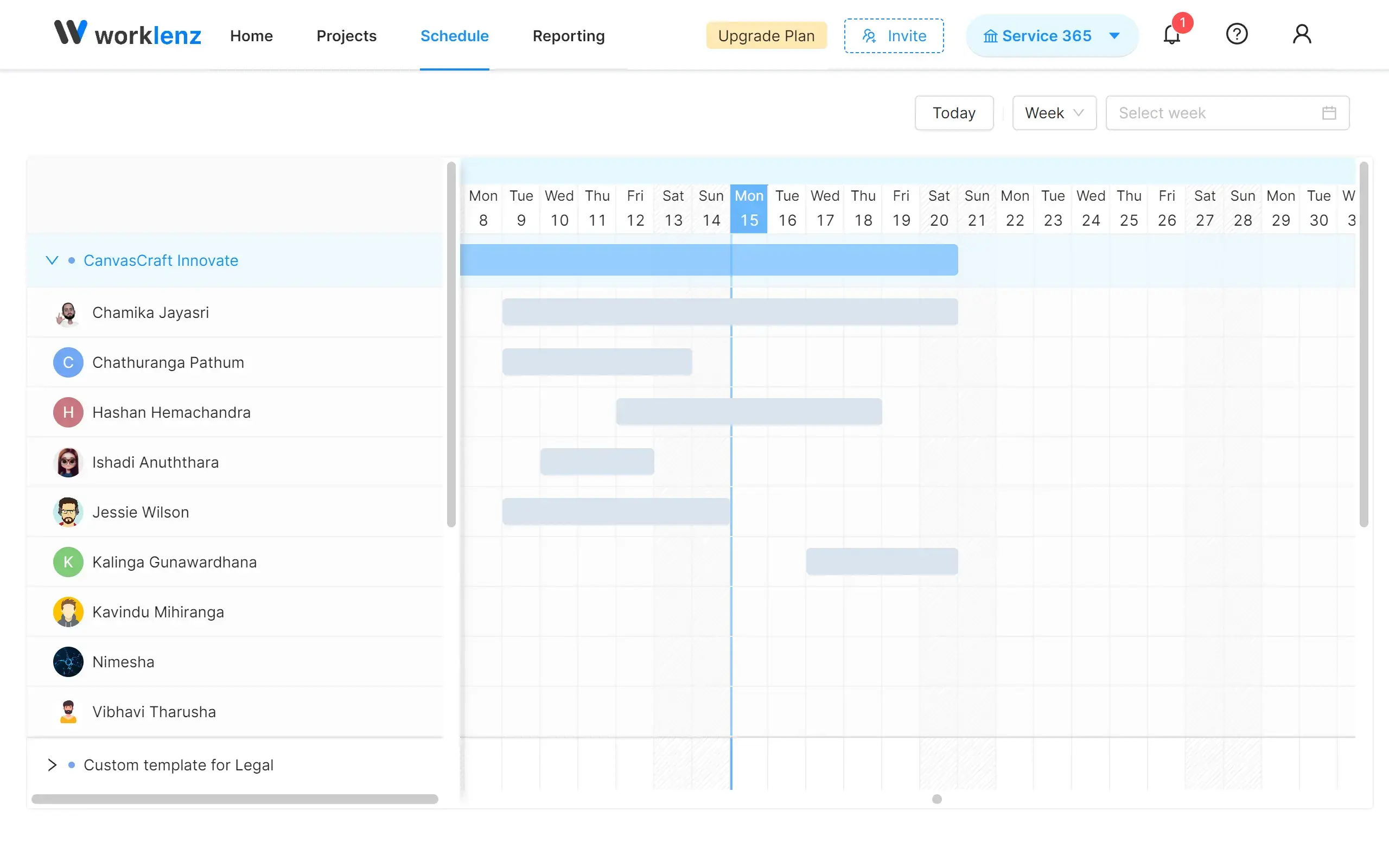Click Chathuranga Pathum's C avatar
The width and height of the screenshot is (1389, 868).
pos(68,362)
